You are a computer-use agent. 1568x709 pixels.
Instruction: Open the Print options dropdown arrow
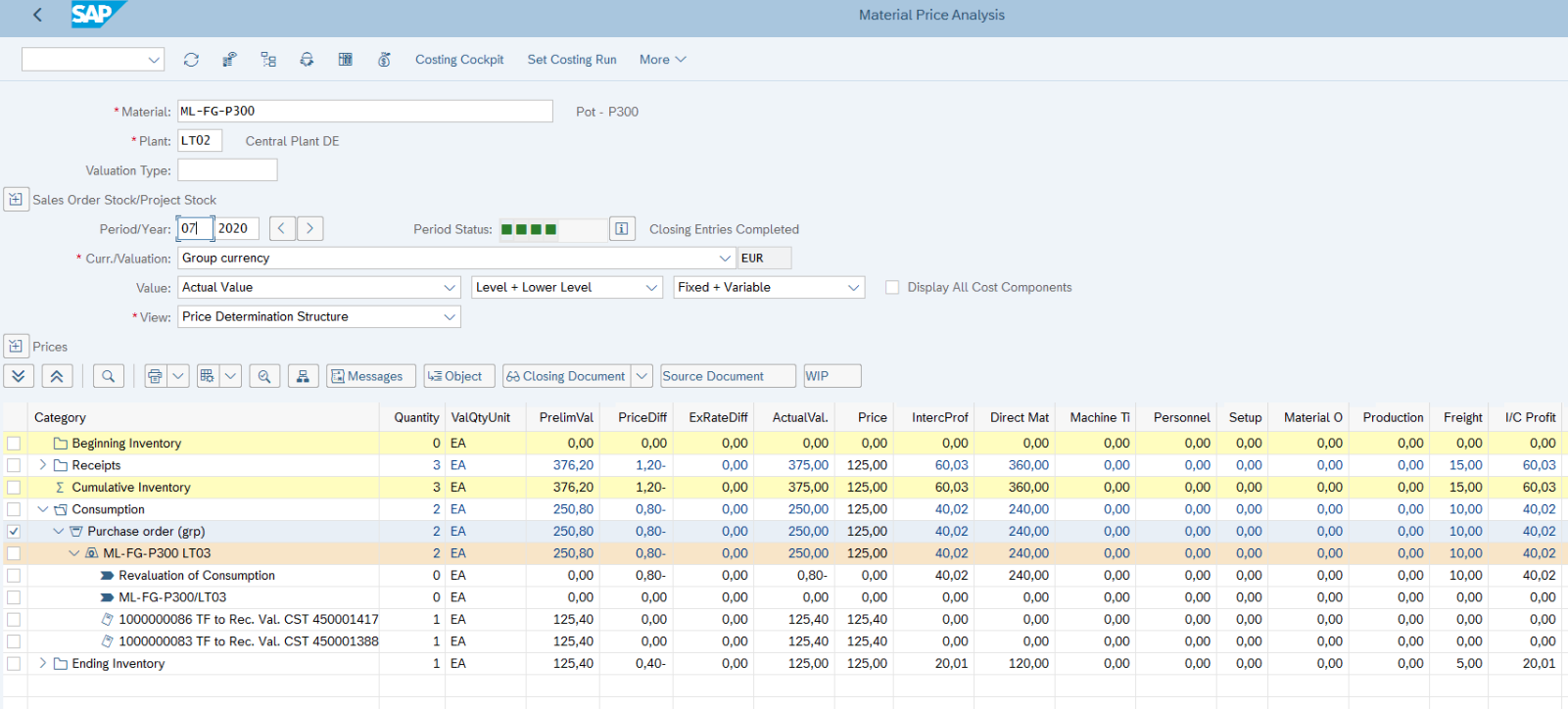[178, 376]
